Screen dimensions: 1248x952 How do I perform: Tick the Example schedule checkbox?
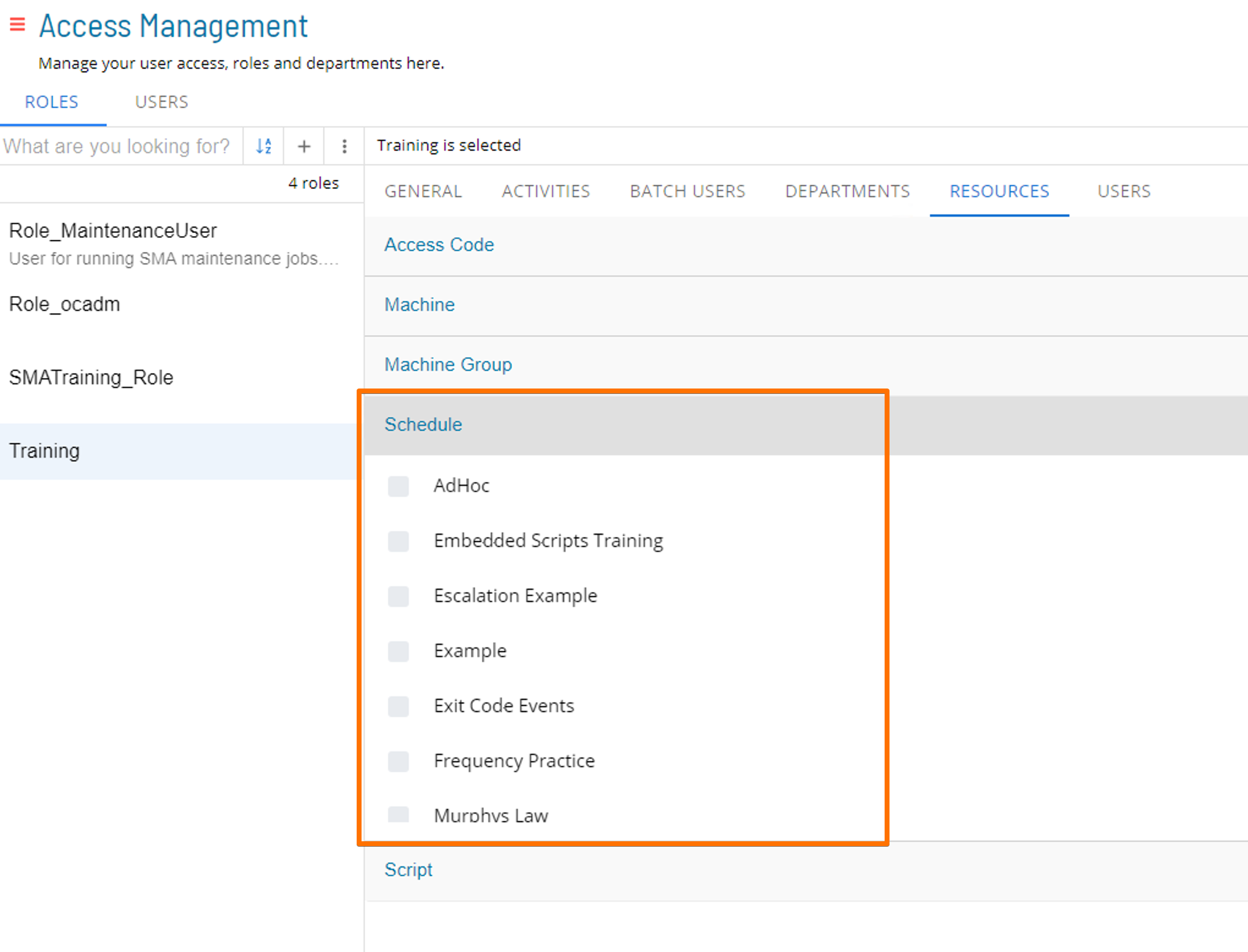coord(398,652)
